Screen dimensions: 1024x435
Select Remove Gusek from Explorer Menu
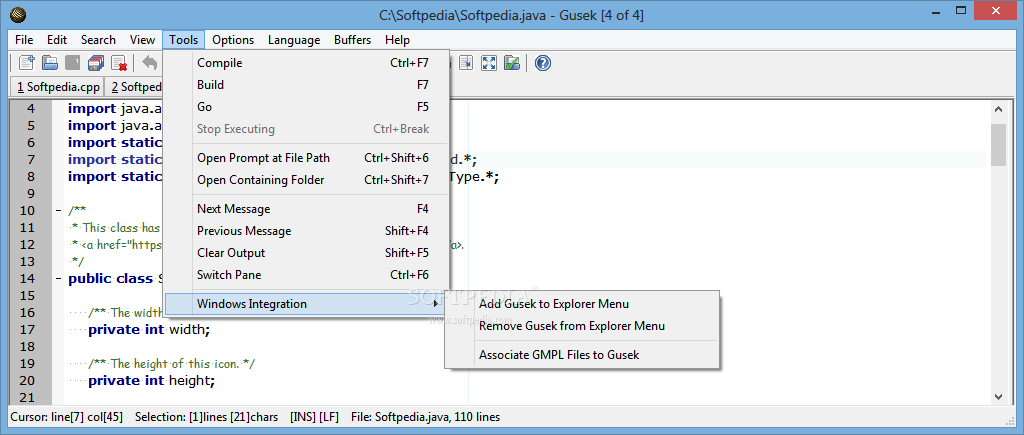582,326
